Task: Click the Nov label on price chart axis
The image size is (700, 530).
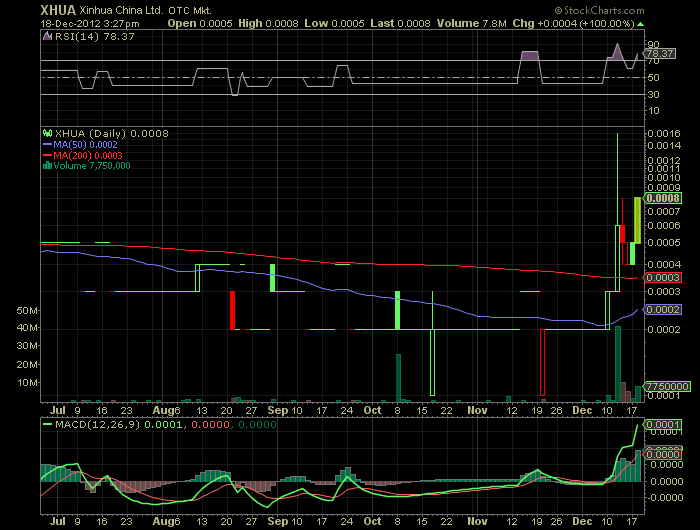Action: pyautogui.click(x=477, y=410)
